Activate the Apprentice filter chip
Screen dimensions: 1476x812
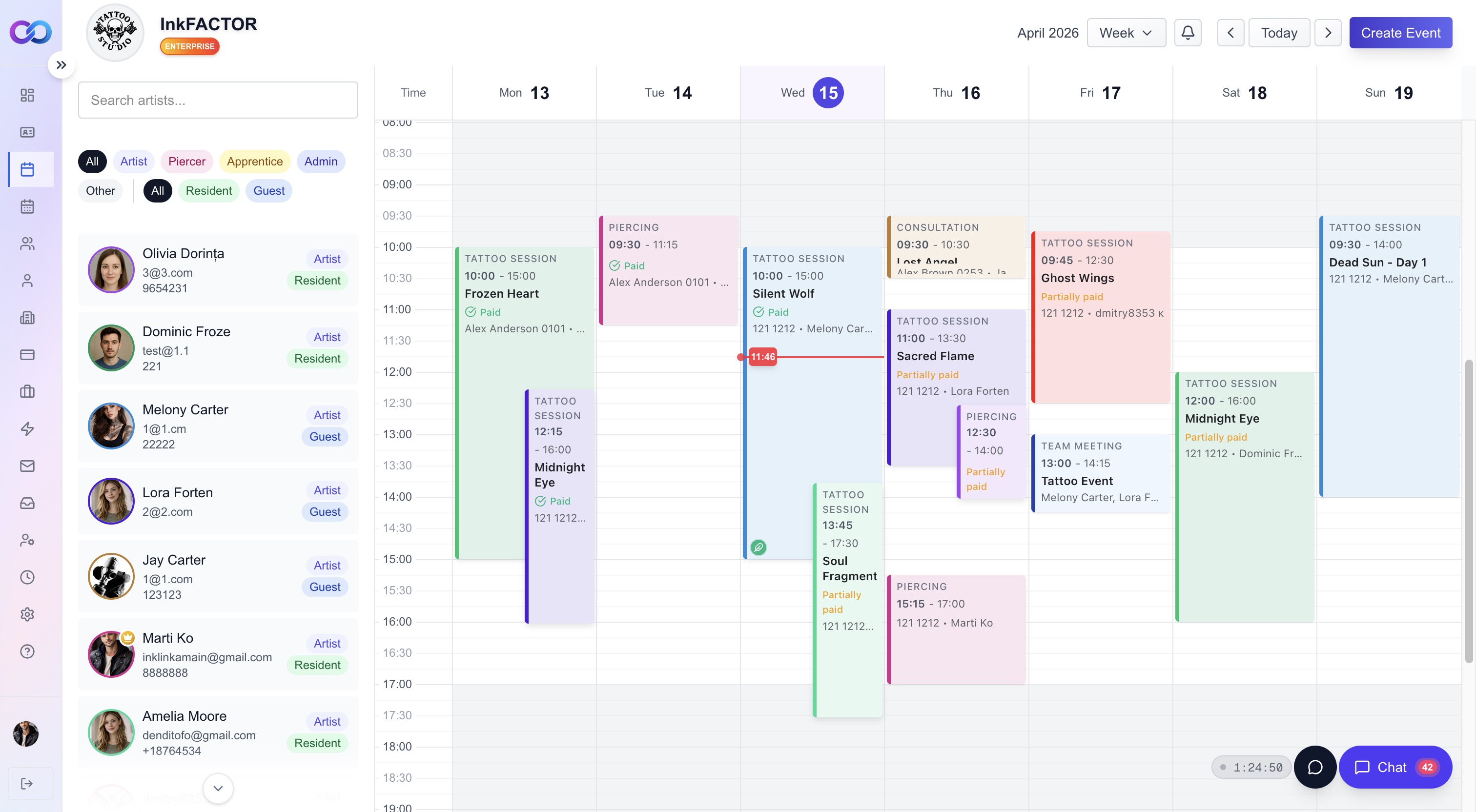click(x=254, y=161)
